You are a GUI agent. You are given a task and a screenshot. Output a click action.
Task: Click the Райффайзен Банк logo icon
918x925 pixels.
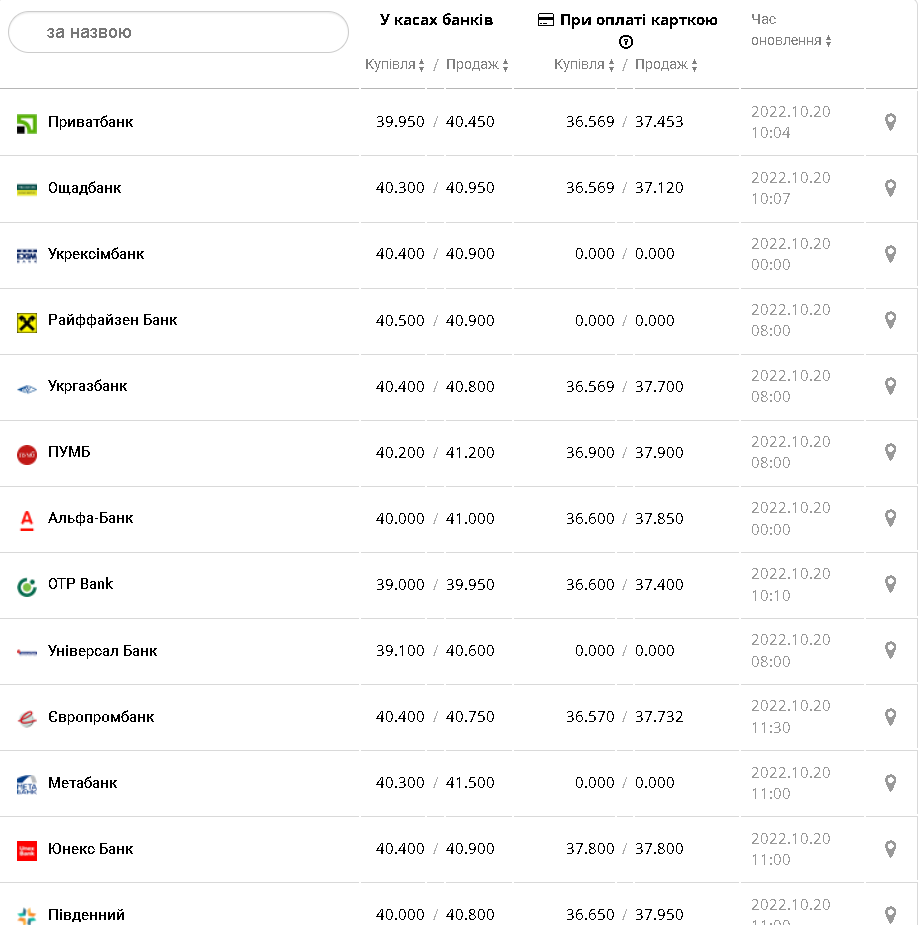click(x=27, y=322)
